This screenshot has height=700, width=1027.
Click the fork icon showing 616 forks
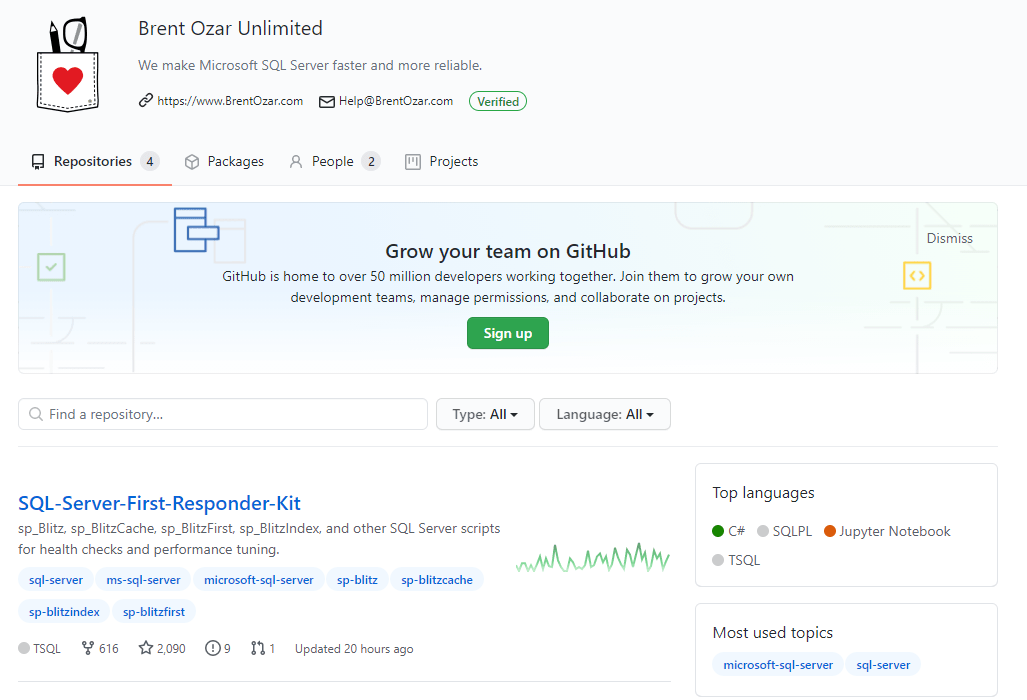(x=88, y=648)
